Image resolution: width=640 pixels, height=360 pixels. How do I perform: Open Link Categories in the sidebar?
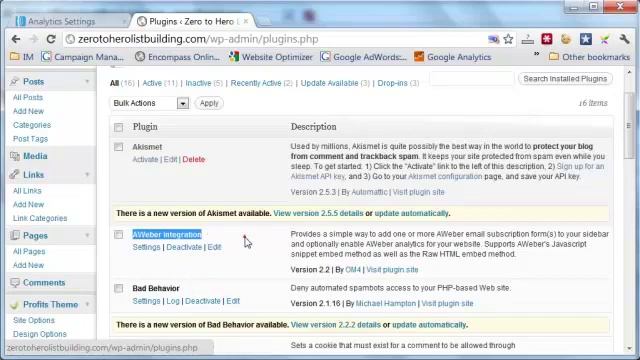click(x=40, y=218)
